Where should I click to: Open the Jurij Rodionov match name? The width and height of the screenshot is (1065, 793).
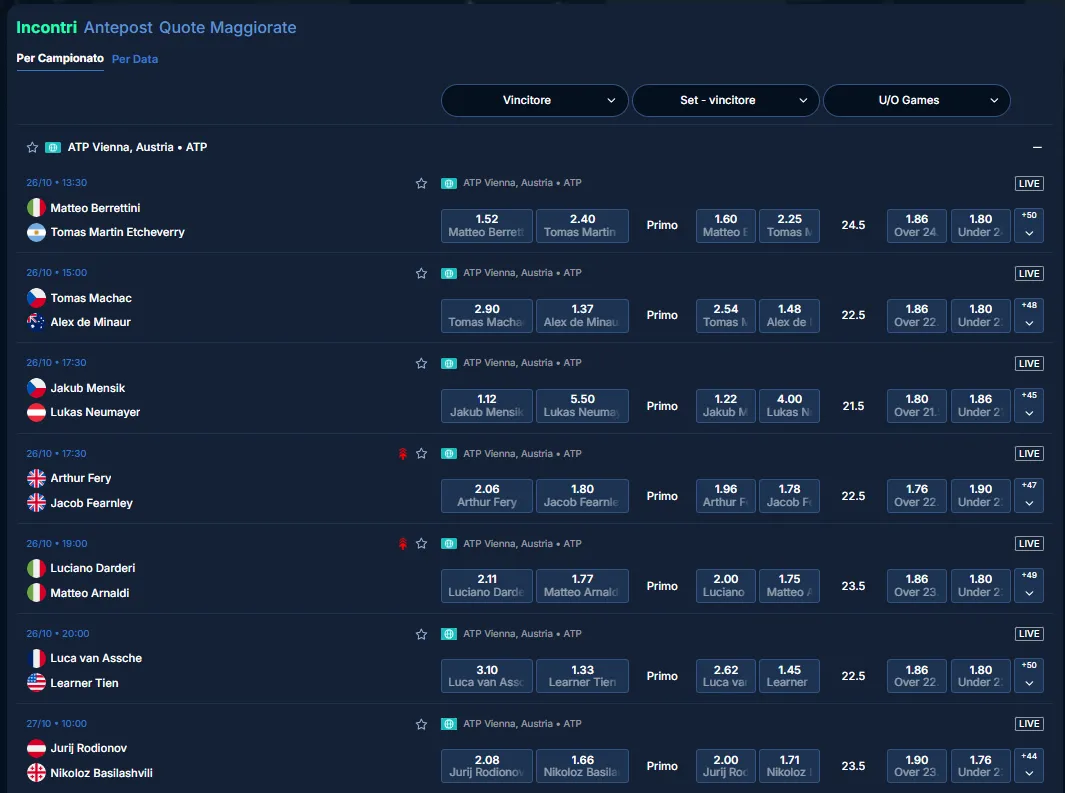[88, 748]
